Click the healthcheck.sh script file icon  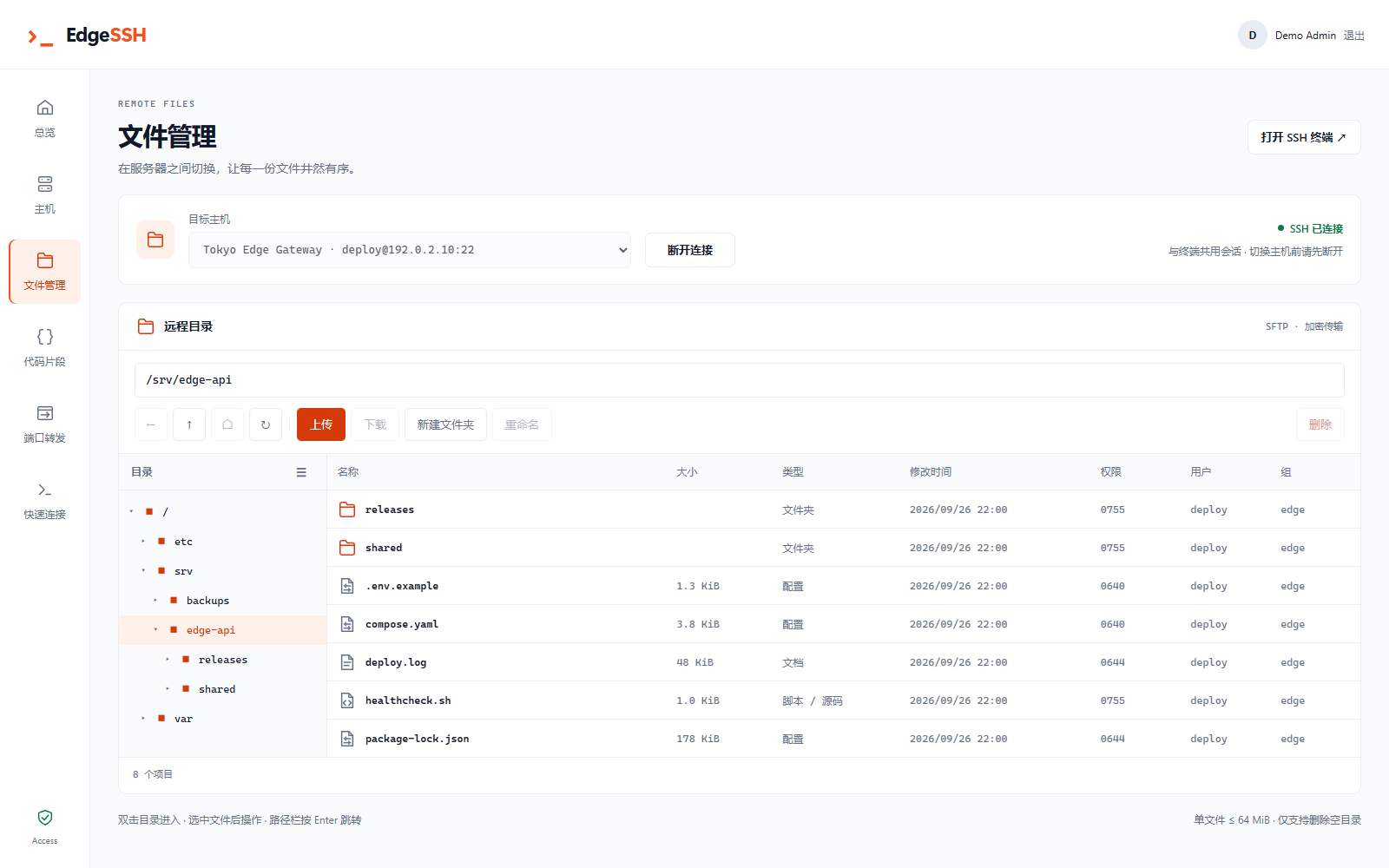coord(347,700)
